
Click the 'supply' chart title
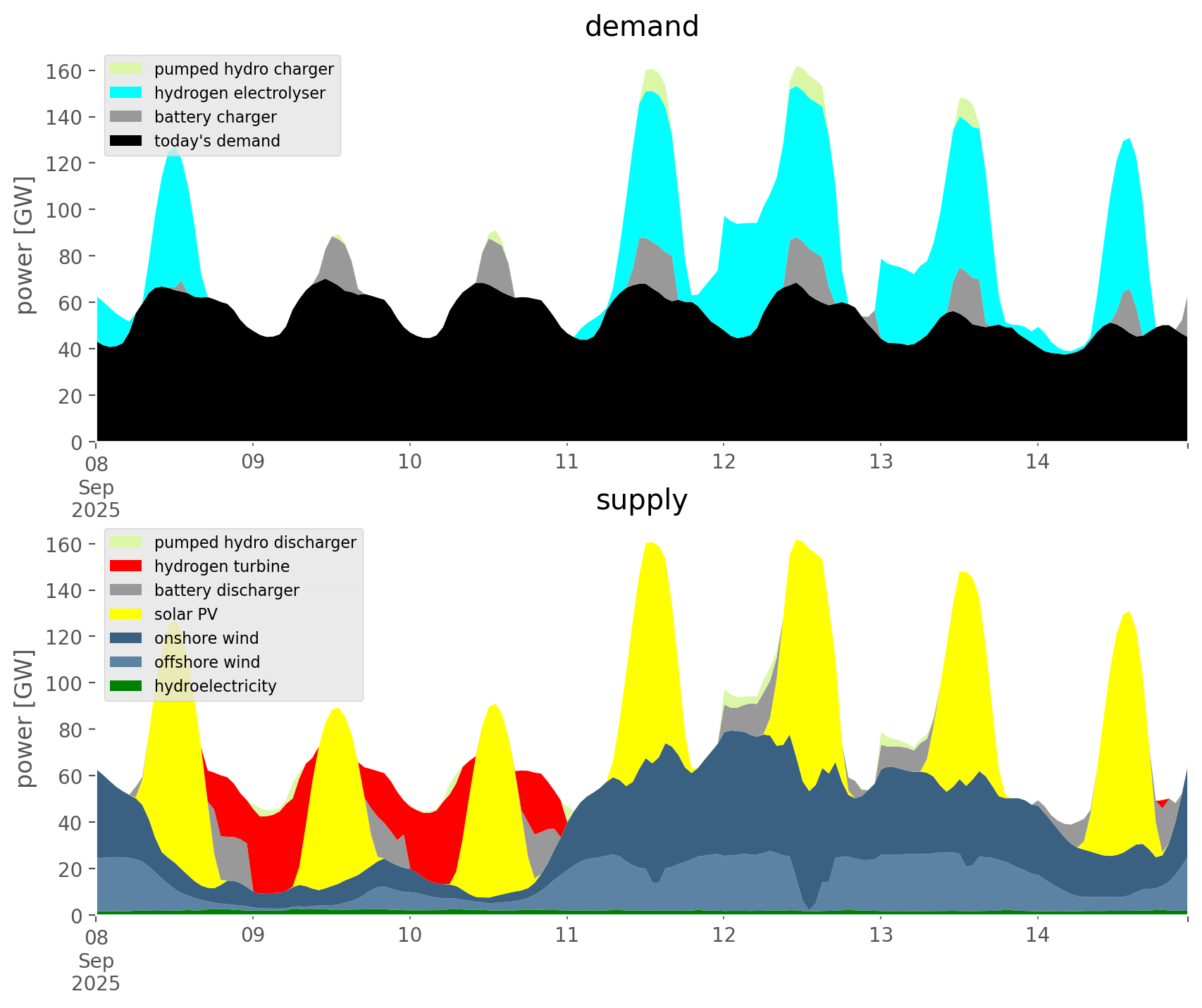[x=641, y=500]
